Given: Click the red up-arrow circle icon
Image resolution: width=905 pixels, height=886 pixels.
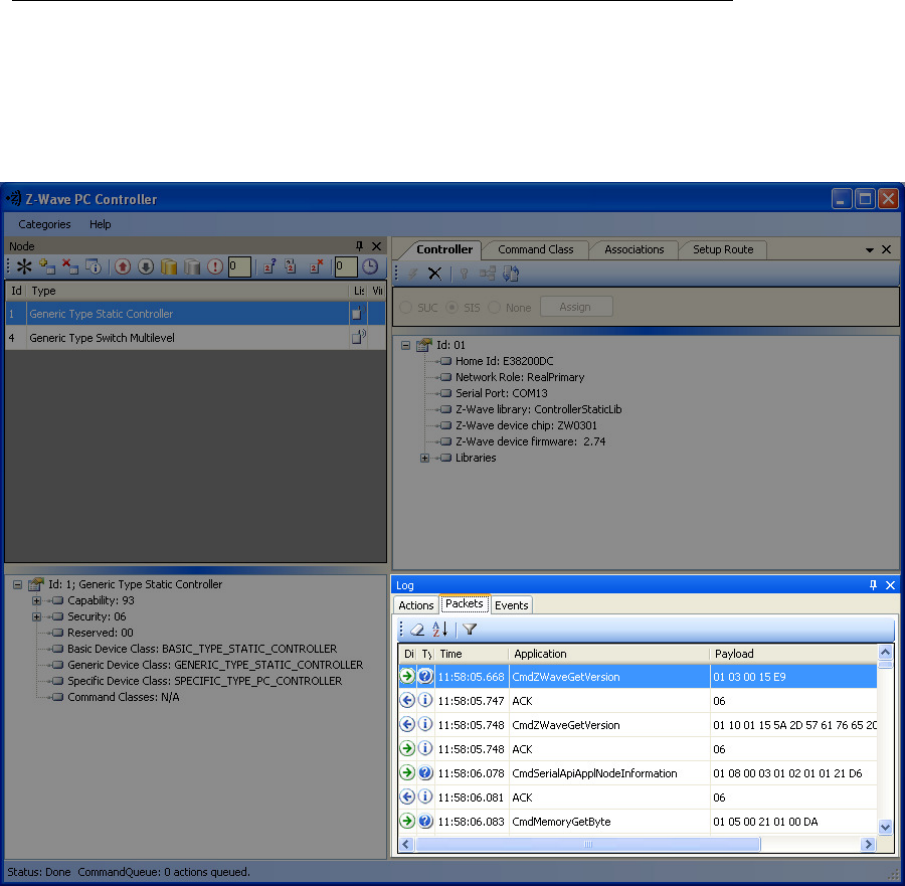Looking at the screenshot, I should [x=122, y=267].
